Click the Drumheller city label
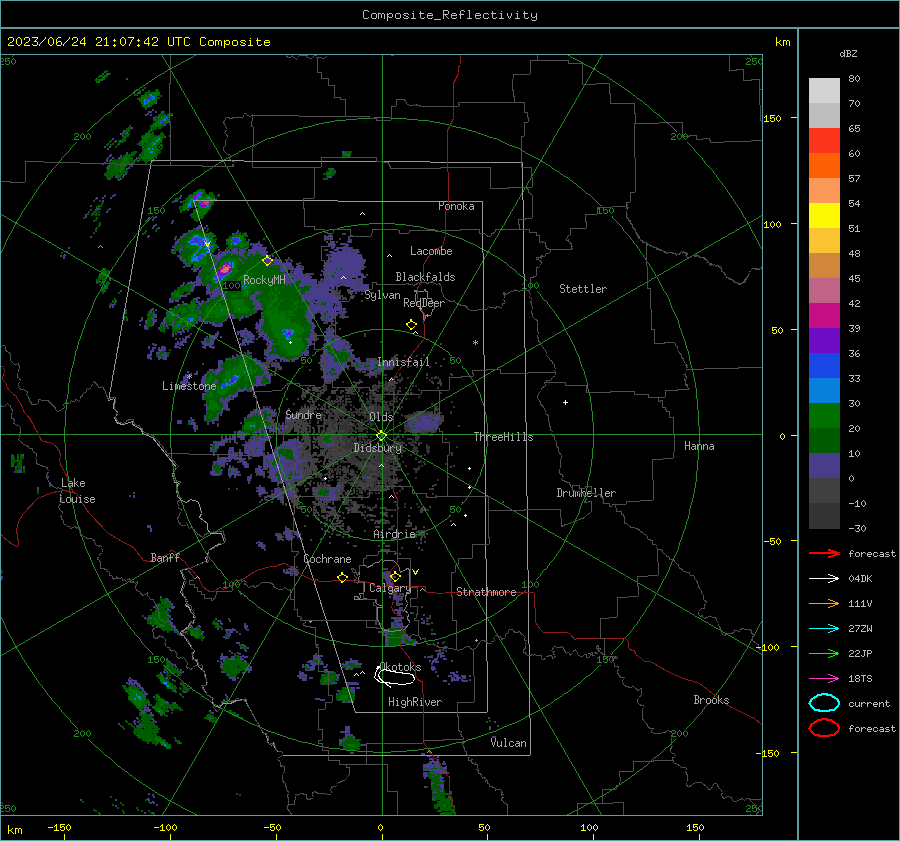Image resolution: width=900 pixels, height=841 pixels. click(x=586, y=493)
